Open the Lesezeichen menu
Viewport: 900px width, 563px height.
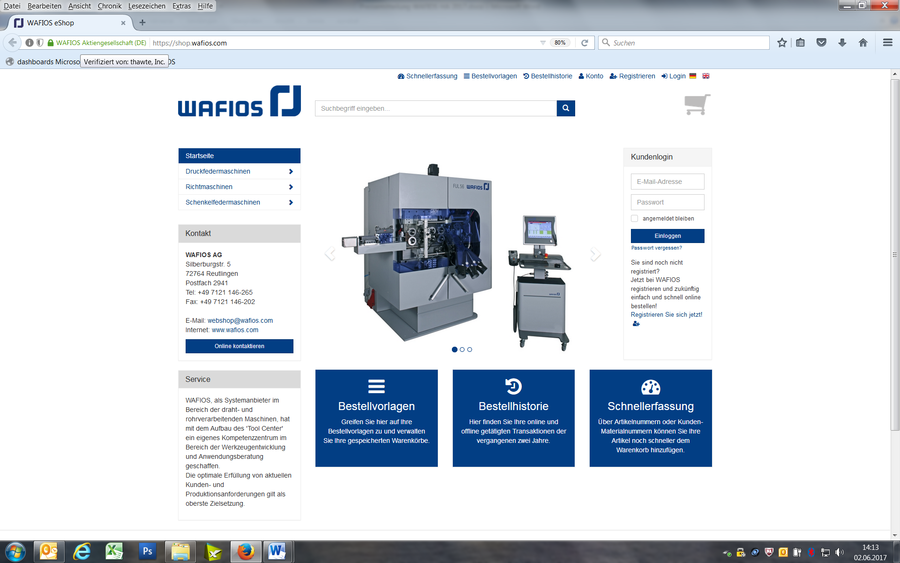tap(146, 6)
